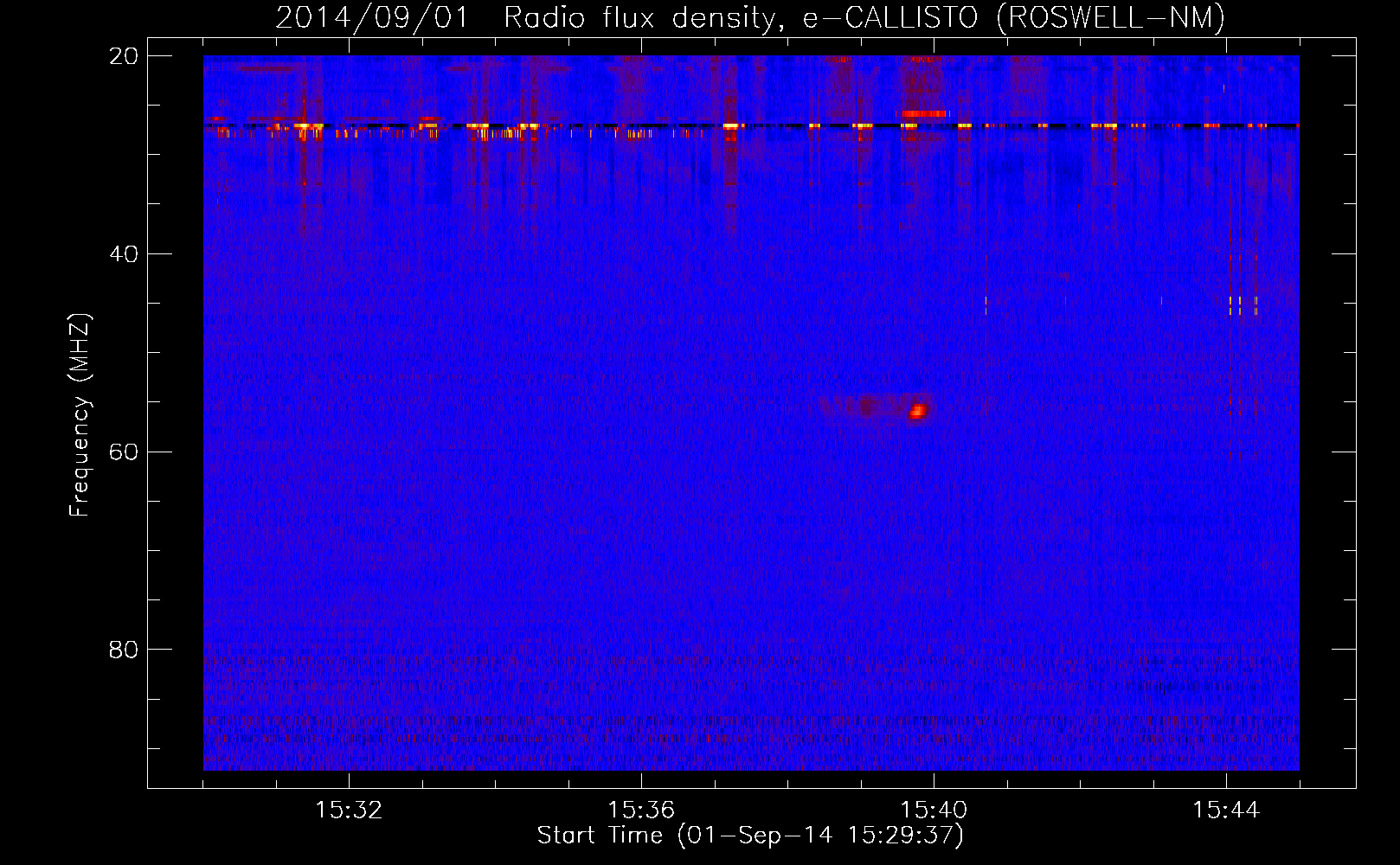Select the frequency axis label '80'
Screen dimensions: 1400x865
(x=124, y=650)
